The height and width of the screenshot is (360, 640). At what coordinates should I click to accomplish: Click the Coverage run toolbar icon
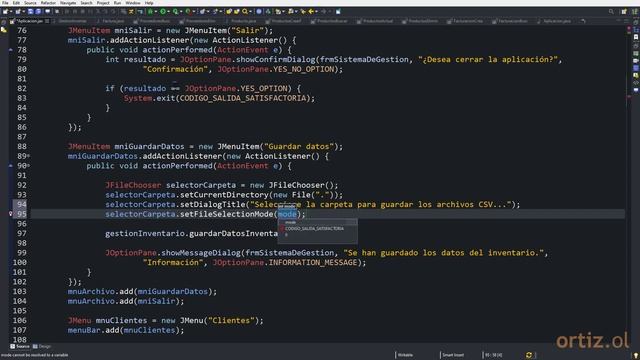click(x=175, y=11)
